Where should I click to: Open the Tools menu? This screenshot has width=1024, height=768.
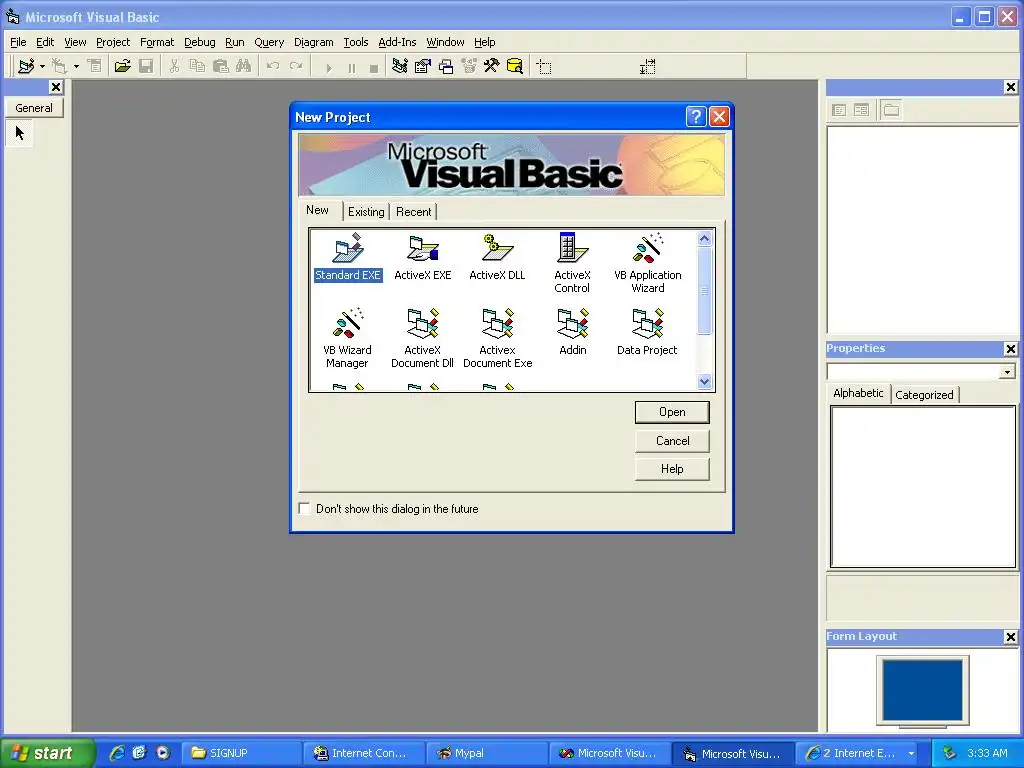tap(356, 42)
